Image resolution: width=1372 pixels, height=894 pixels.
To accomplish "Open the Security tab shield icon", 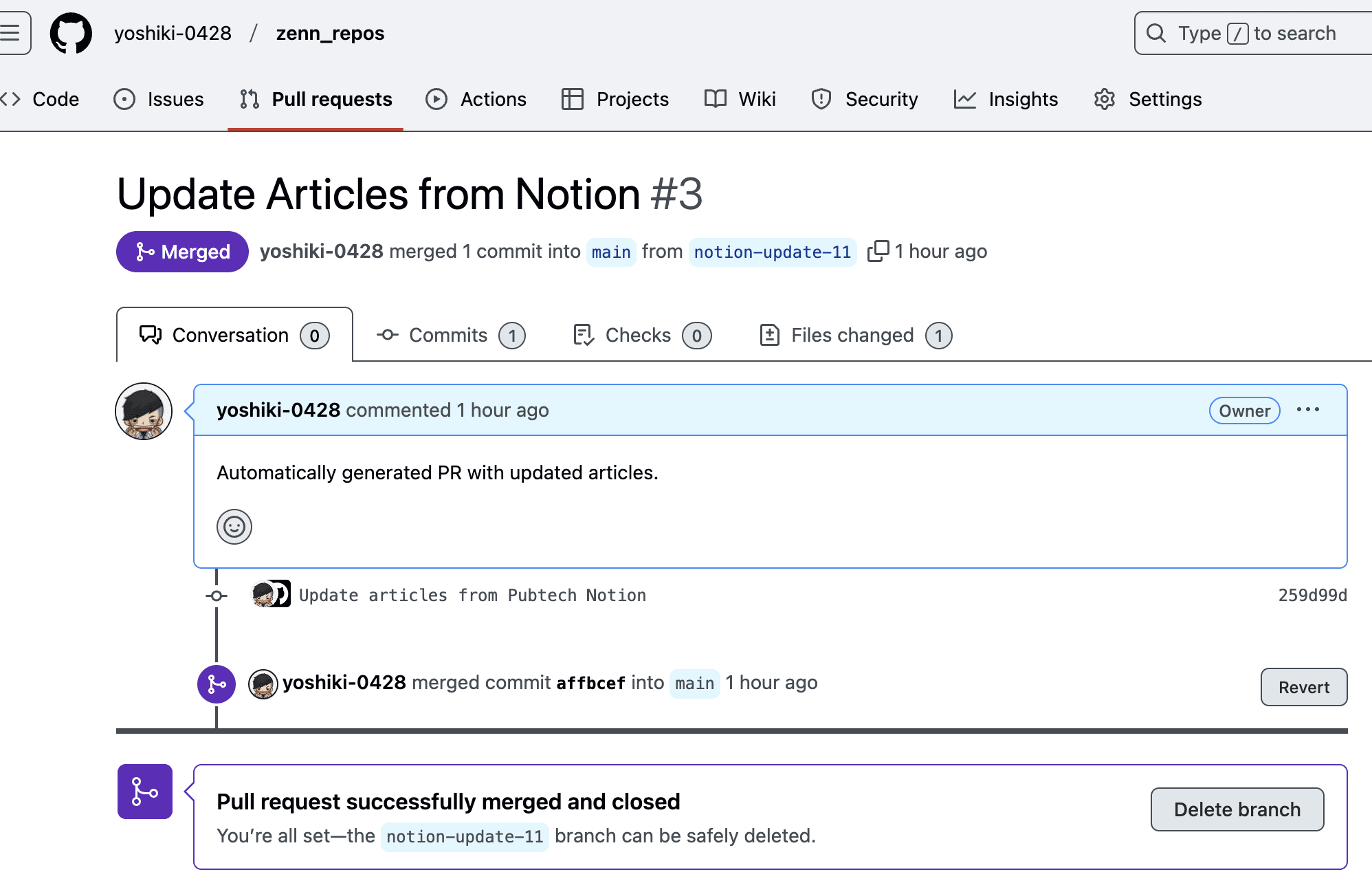I will (821, 99).
